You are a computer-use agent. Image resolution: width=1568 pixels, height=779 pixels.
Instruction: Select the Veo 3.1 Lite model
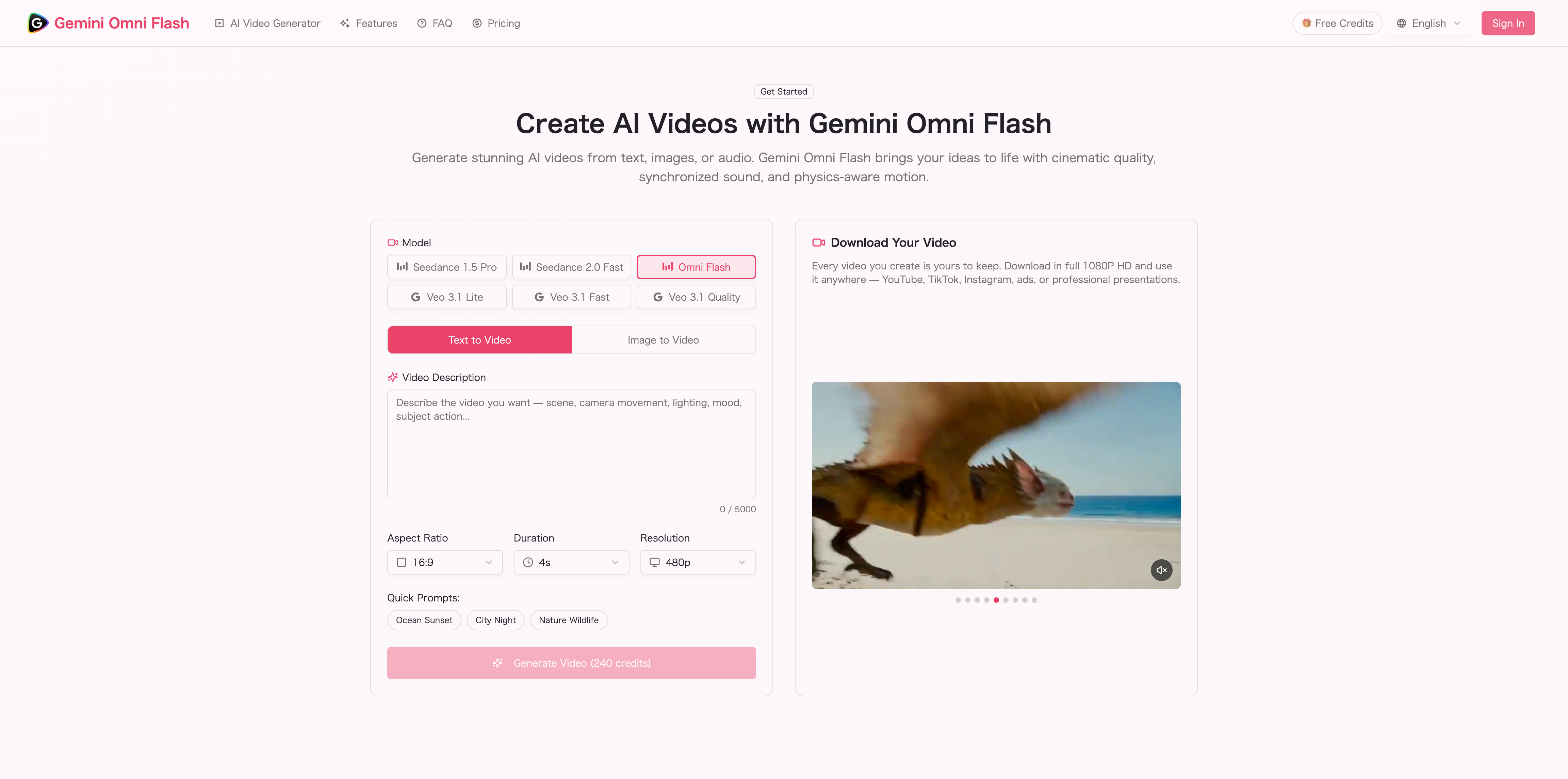click(447, 297)
